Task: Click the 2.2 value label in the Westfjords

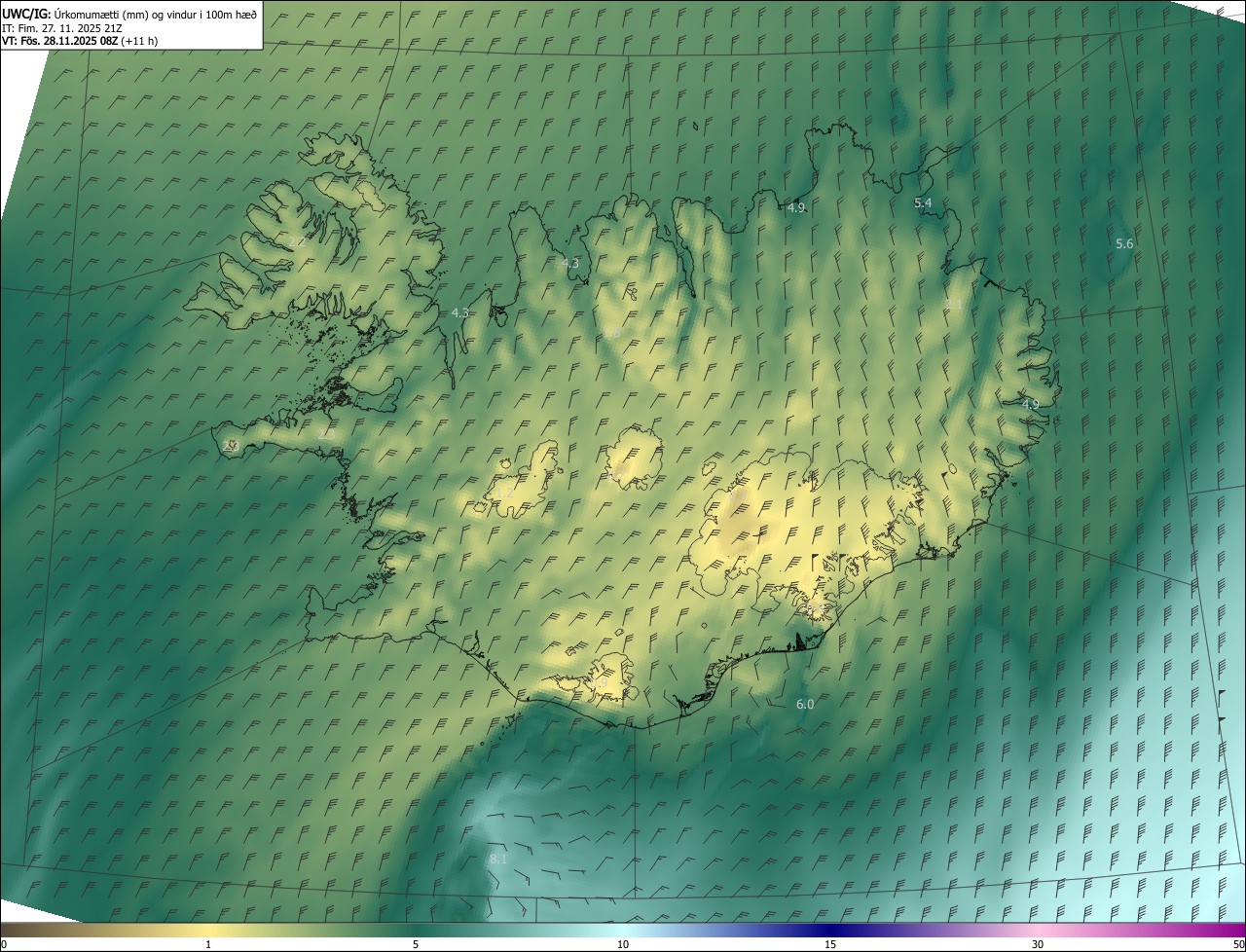Action: [x=297, y=241]
